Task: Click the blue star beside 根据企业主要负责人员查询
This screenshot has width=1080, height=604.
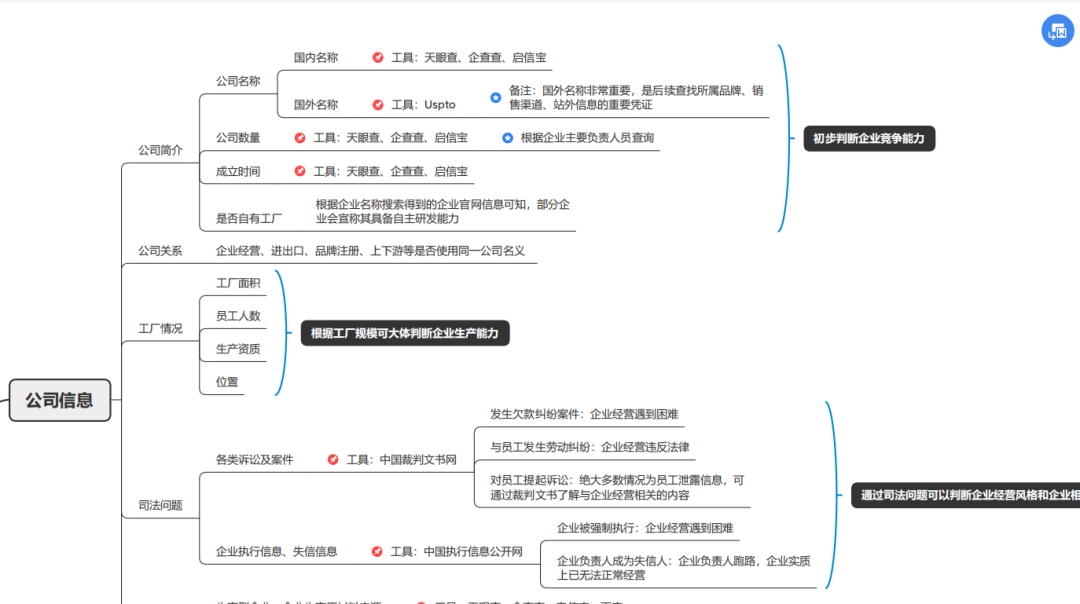Action: coord(508,138)
